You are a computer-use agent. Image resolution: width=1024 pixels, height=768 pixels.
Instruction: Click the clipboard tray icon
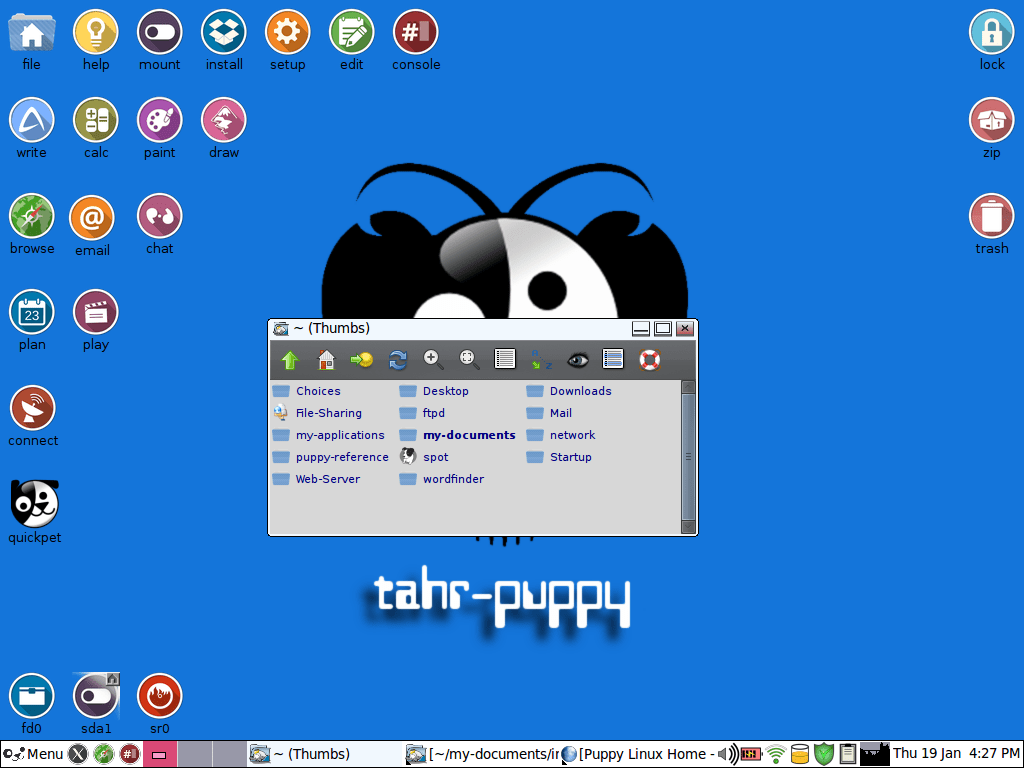(847, 754)
